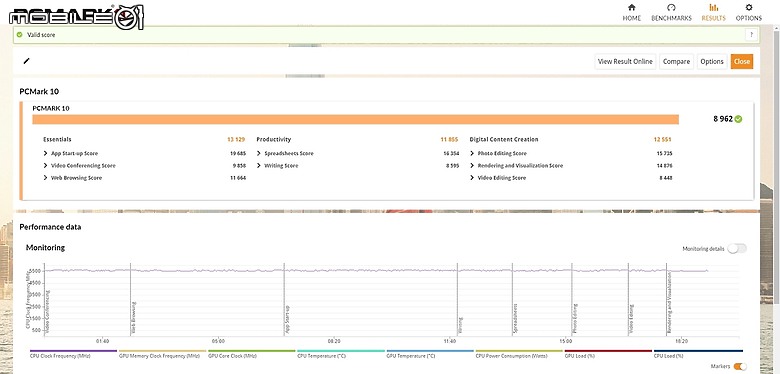The width and height of the screenshot is (780, 374).
Task: Open result Options button
Action: 712,62
